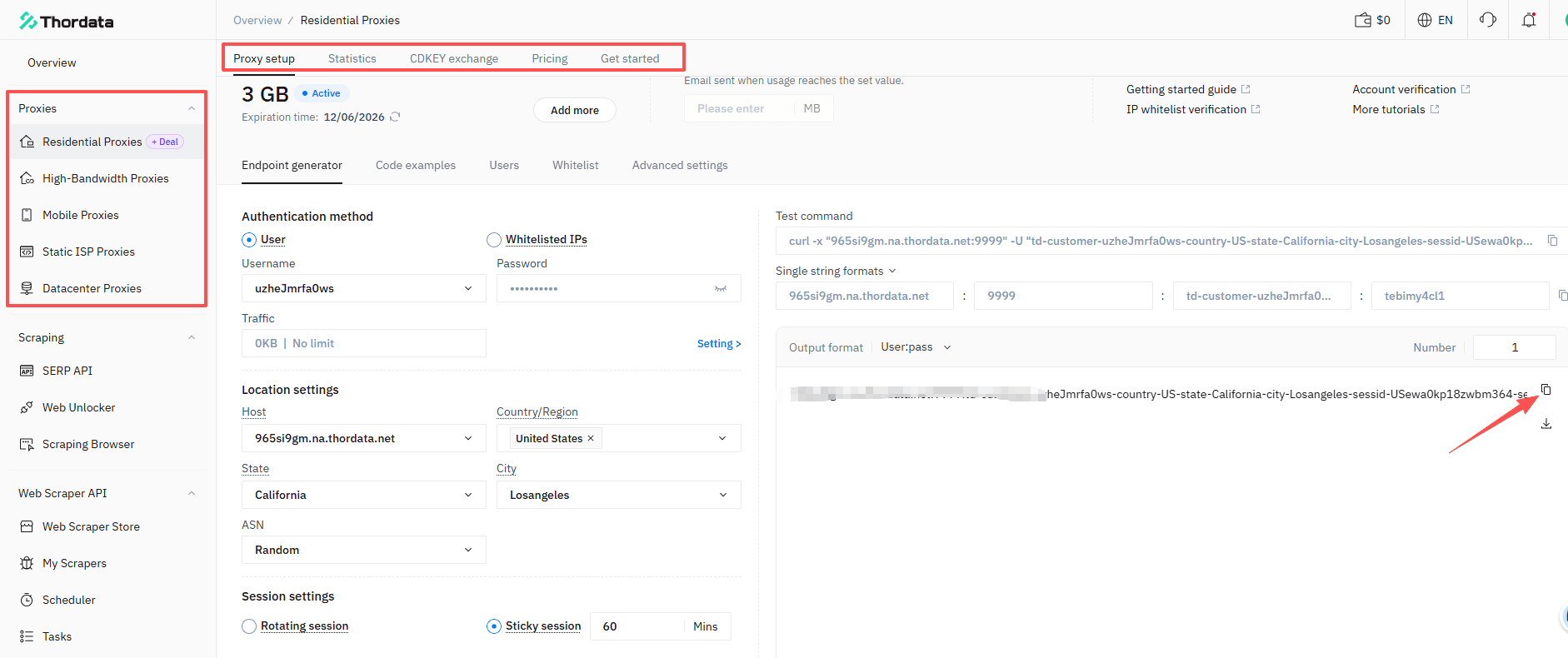Collapse the Proxies sidebar section
The height and width of the screenshot is (658, 1568).
[192, 108]
